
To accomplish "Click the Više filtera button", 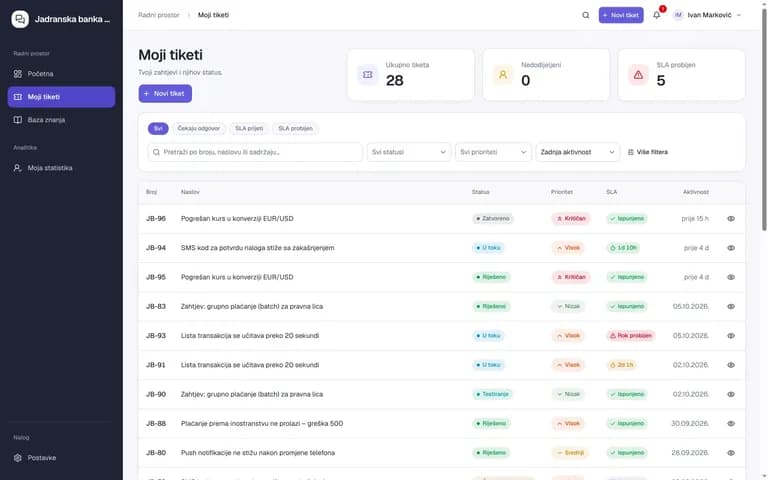I will pyautogui.click(x=648, y=152).
